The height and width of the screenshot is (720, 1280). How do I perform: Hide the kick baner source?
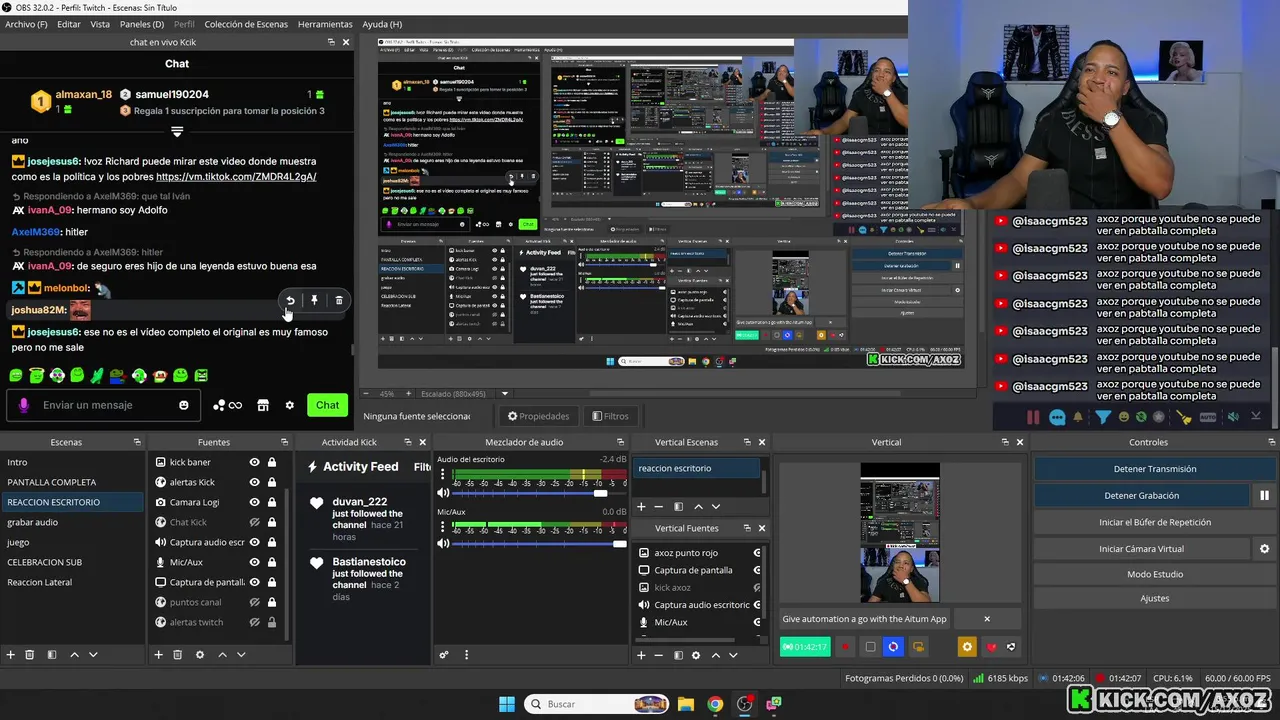(x=254, y=462)
